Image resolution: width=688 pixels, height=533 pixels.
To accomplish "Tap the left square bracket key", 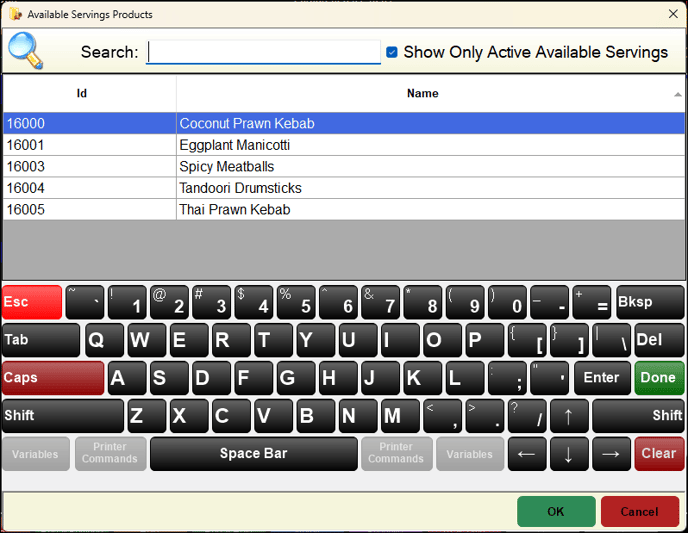I will click(x=527, y=340).
